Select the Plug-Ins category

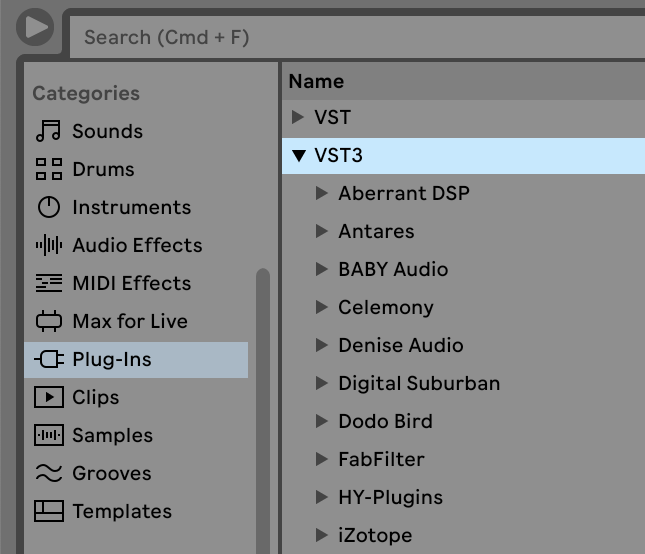(x=111, y=359)
